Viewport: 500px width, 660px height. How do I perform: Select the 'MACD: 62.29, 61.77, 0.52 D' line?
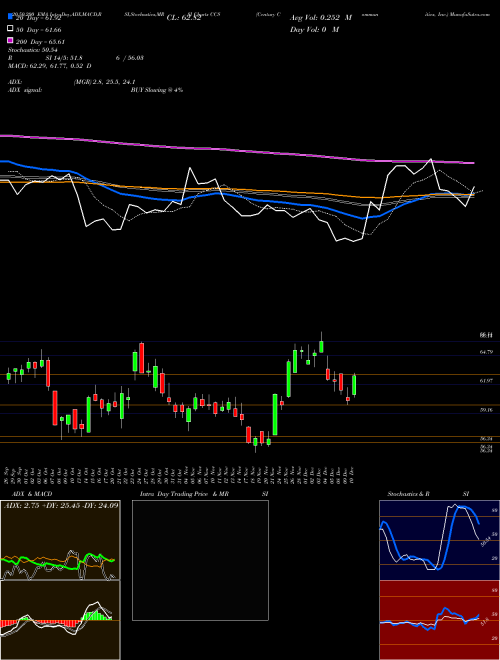click(x=50, y=66)
